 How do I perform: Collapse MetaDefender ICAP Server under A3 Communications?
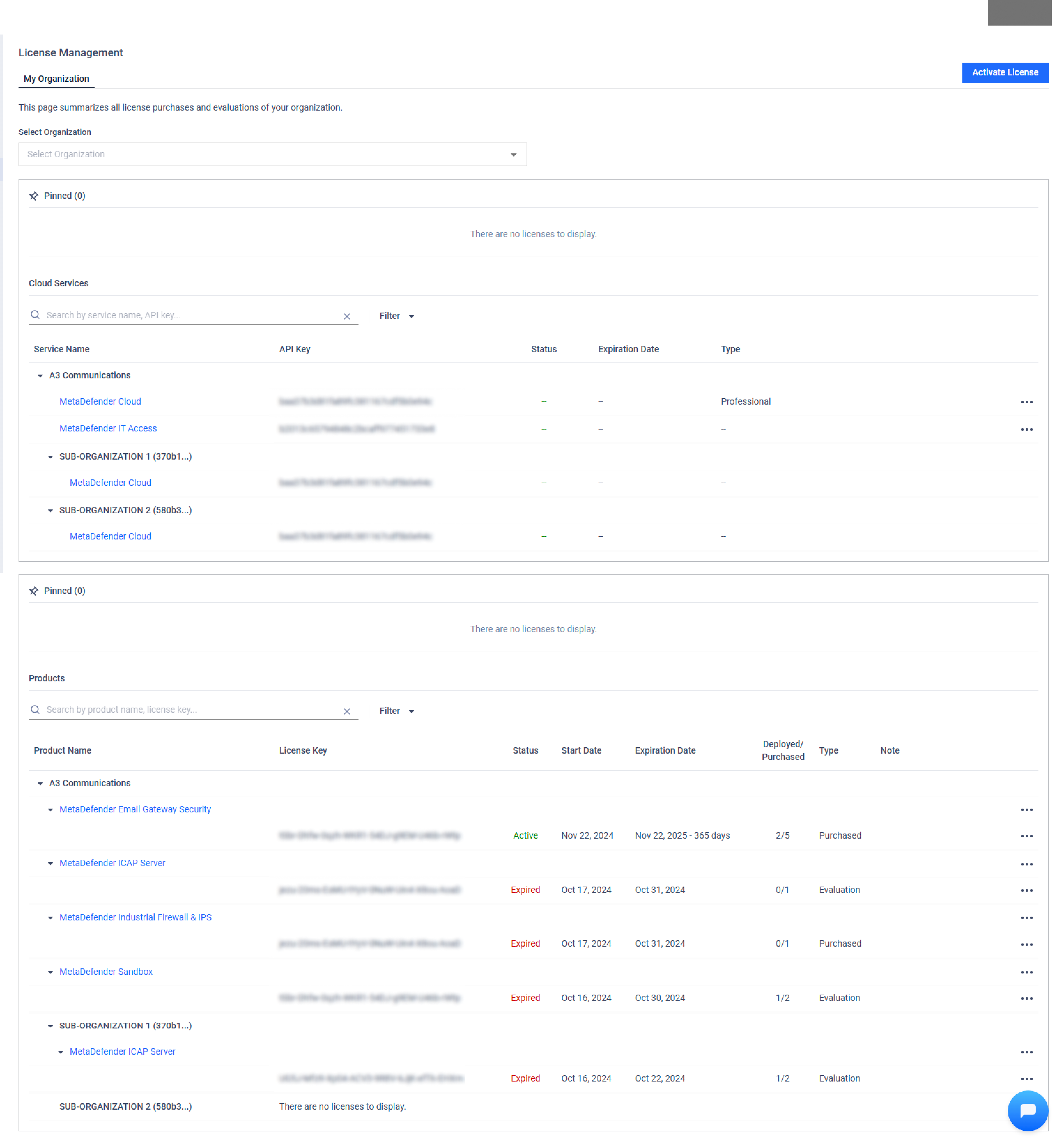(51, 864)
